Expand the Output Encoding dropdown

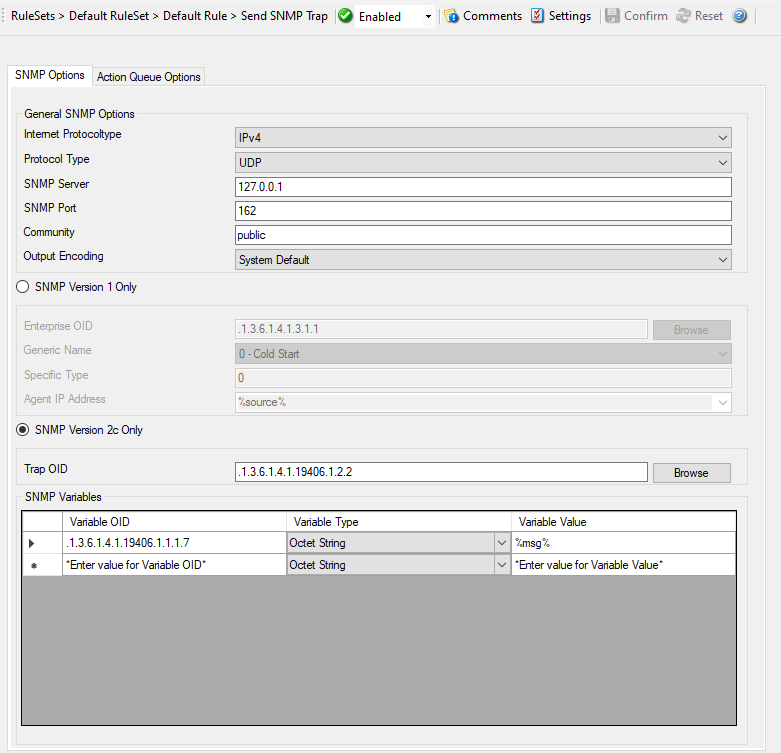723,260
